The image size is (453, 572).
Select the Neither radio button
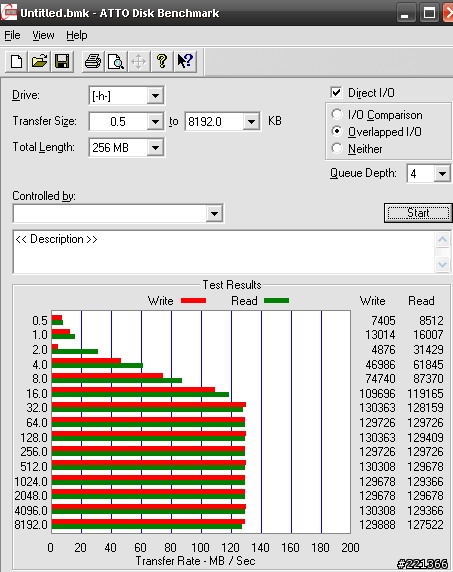tap(337, 148)
